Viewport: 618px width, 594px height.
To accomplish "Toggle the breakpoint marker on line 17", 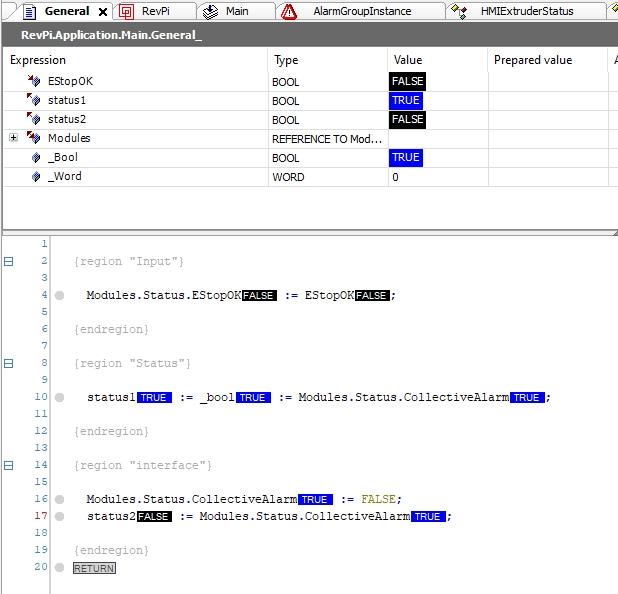I will (x=60, y=517).
